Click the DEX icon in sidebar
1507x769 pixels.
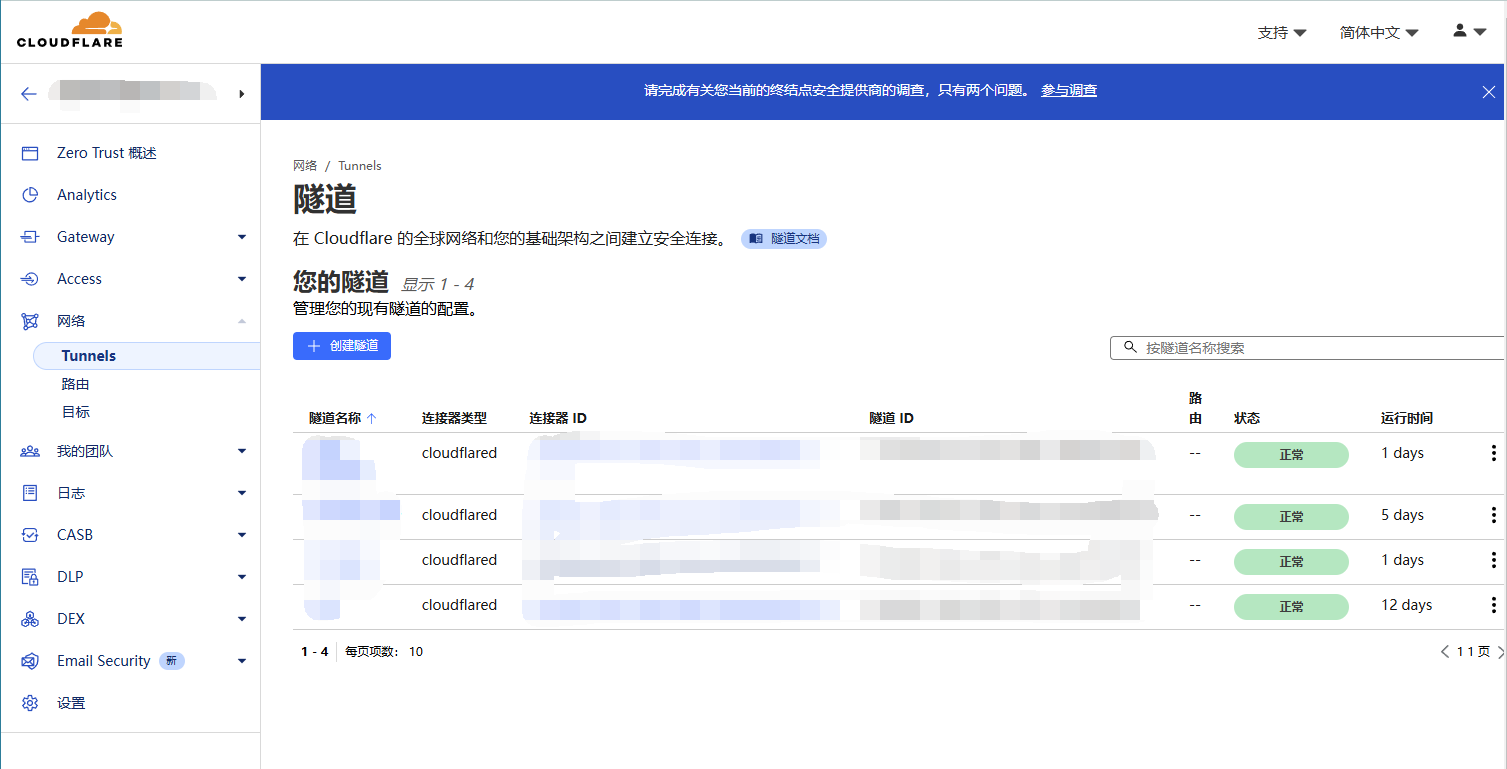(x=30, y=619)
